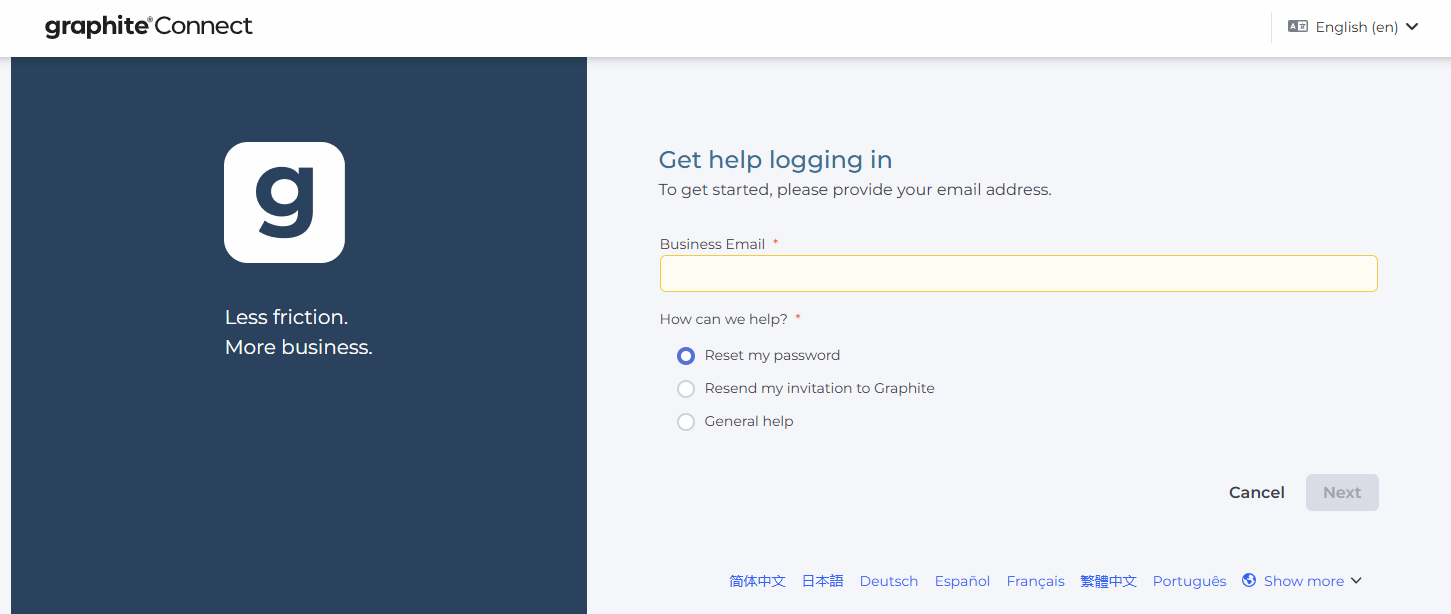The width and height of the screenshot is (1451, 614).
Task: Switch language to Deutsch
Action: 889,581
